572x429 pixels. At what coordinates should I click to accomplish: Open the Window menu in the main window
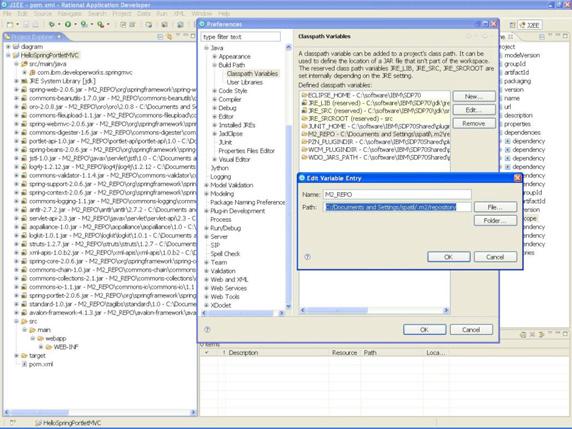pyautogui.click(x=201, y=13)
